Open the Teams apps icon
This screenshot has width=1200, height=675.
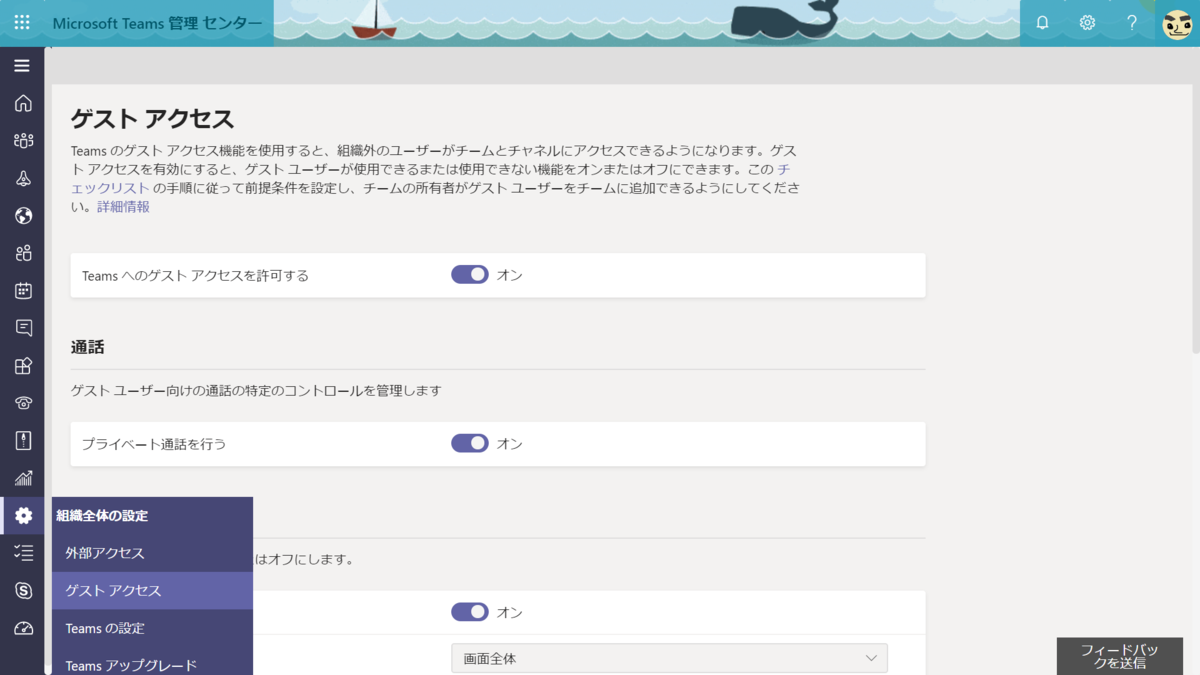coord(23,366)
